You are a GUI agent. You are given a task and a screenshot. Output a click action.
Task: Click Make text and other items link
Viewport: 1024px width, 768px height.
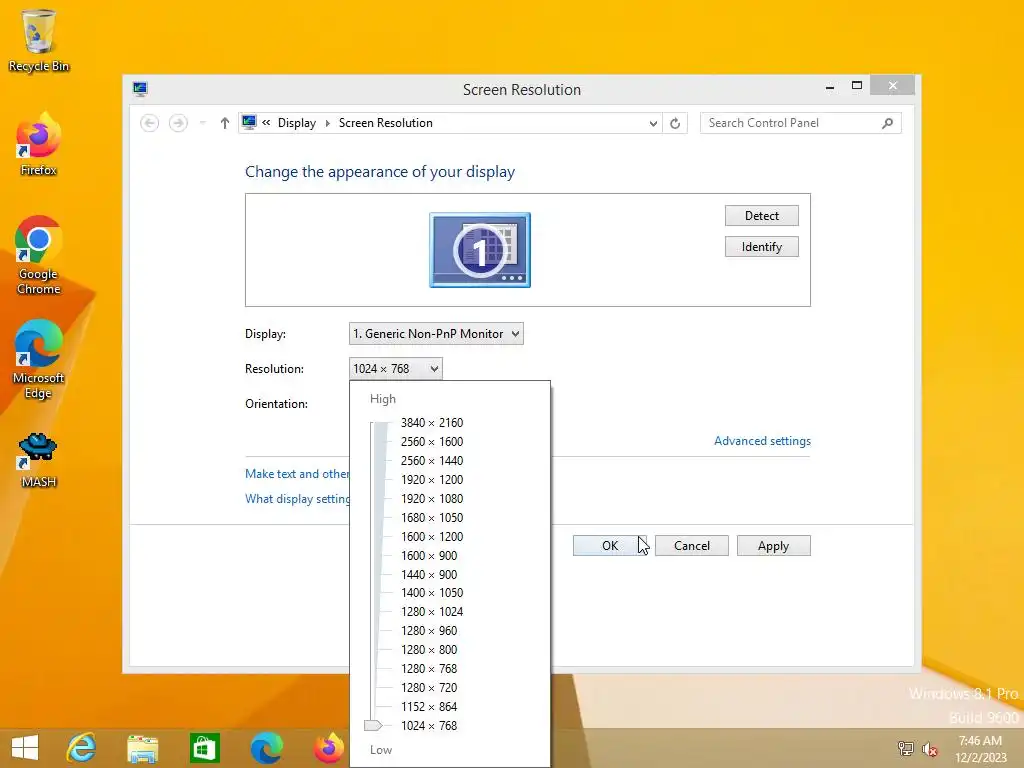297,474
